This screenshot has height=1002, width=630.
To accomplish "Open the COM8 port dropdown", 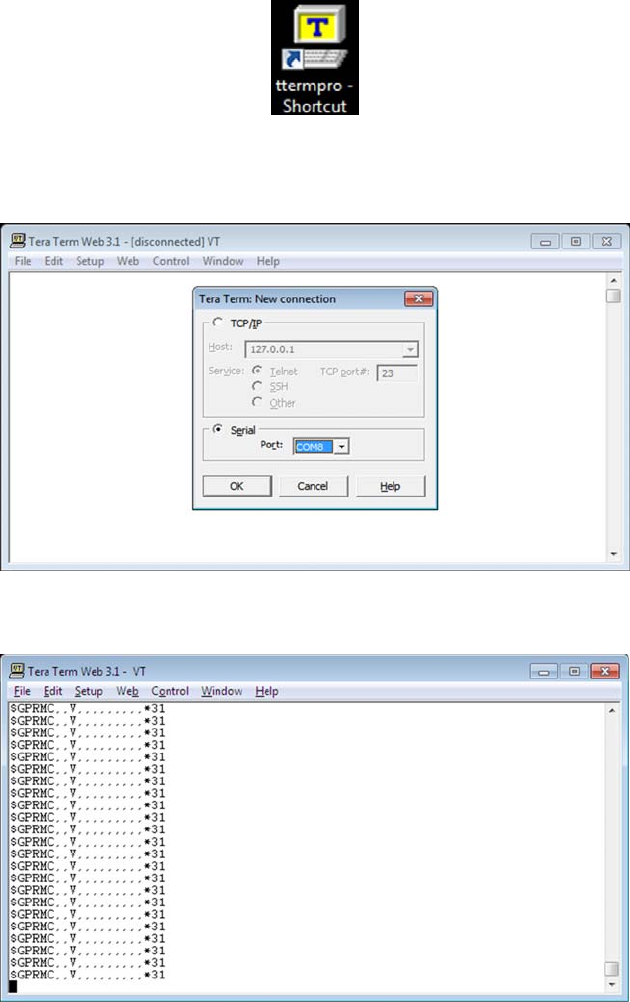I will [x=341, y=447].
